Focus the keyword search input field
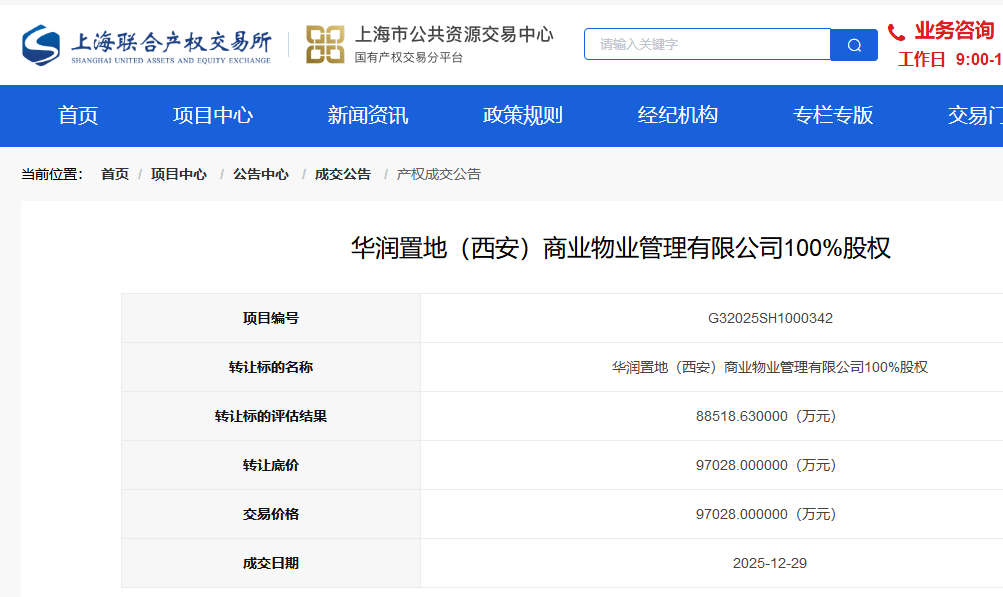 click(707, 45)
